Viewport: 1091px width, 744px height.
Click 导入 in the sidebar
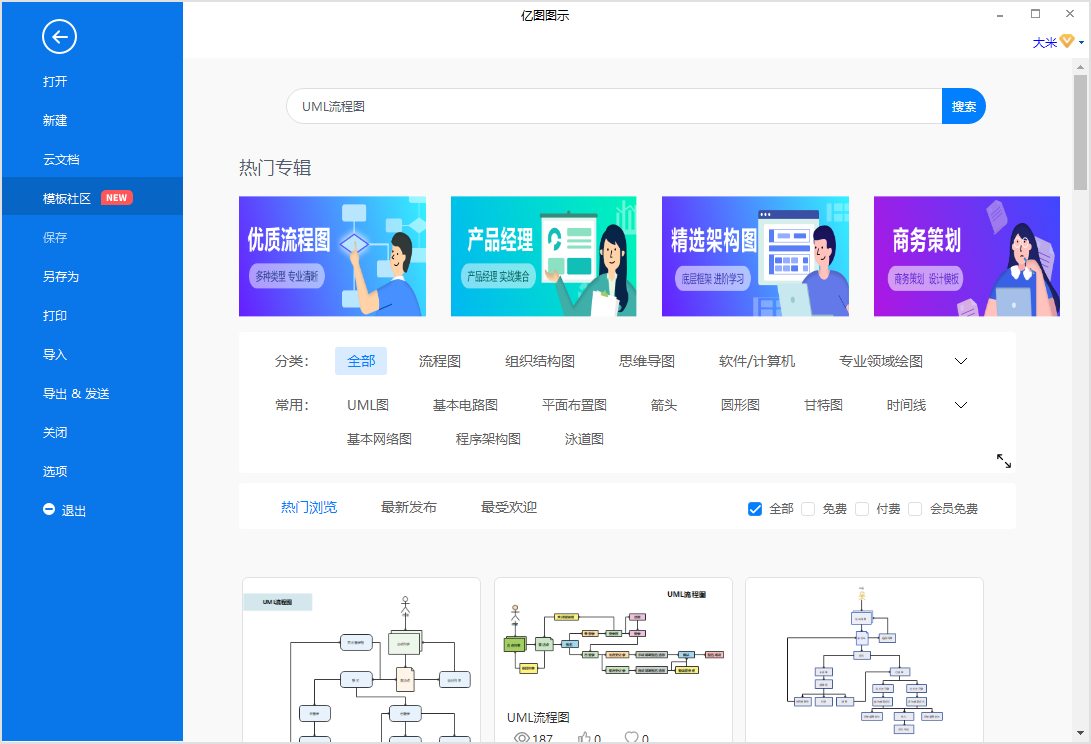click(56, 354)
